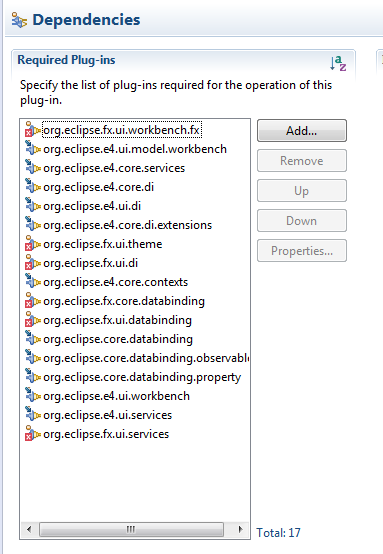Click the plug-in icon beside org.eclipse.core.databinding
Image resolution: width=383 pixels, height=554 pixels.
coord(33,339)
